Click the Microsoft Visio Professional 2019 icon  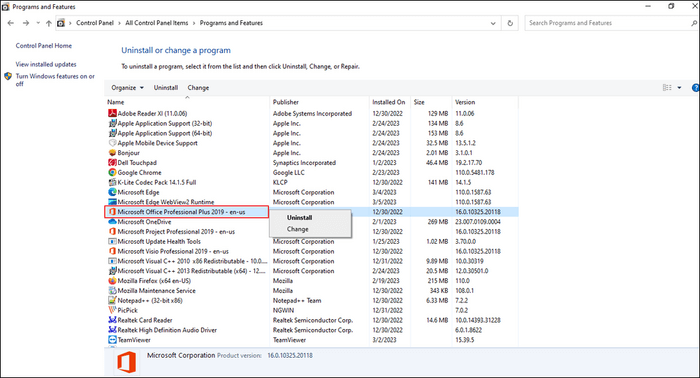tap(112, 251)
